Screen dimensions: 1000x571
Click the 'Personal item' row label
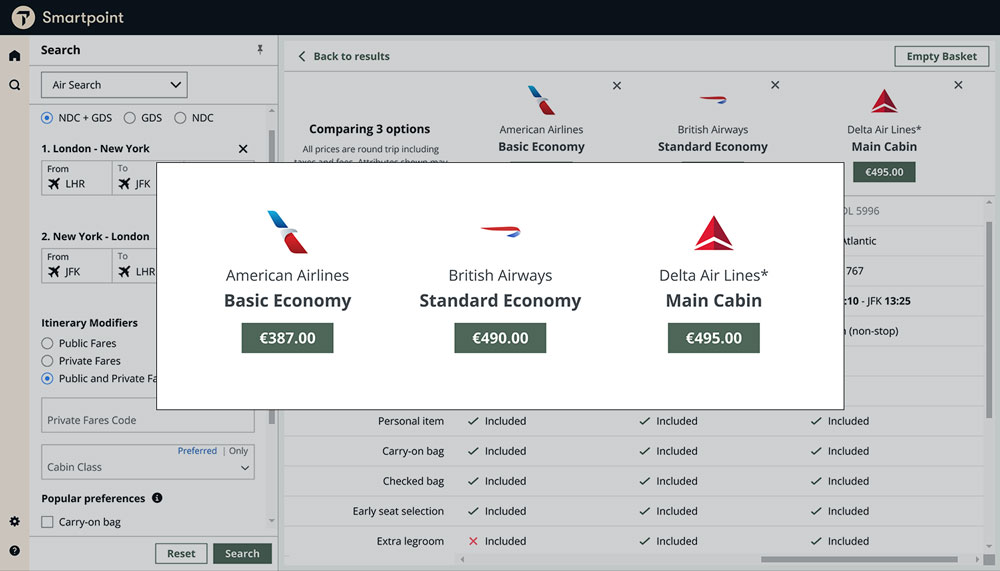click(411, 421)
